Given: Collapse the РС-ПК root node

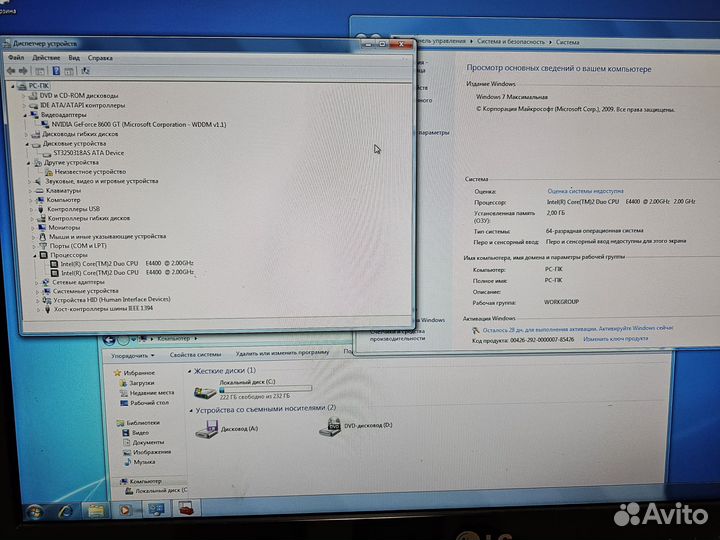Looking at the screenshot, I should pos(13,86).
